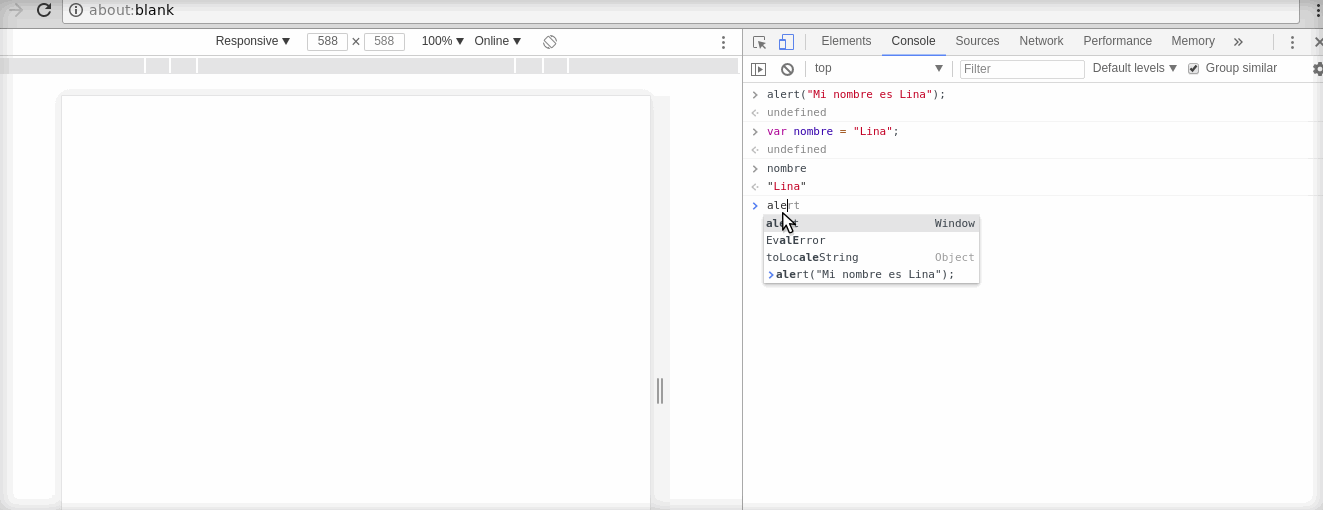Toggle the Group similar checkbox

[x=1193, y=69]
